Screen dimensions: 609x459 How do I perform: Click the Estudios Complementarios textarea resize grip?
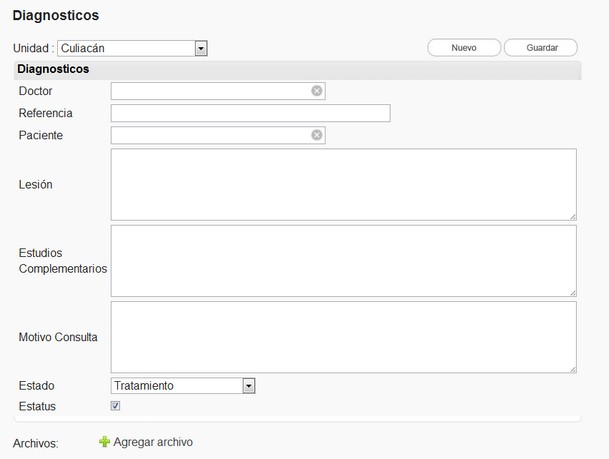pos(572,292)
